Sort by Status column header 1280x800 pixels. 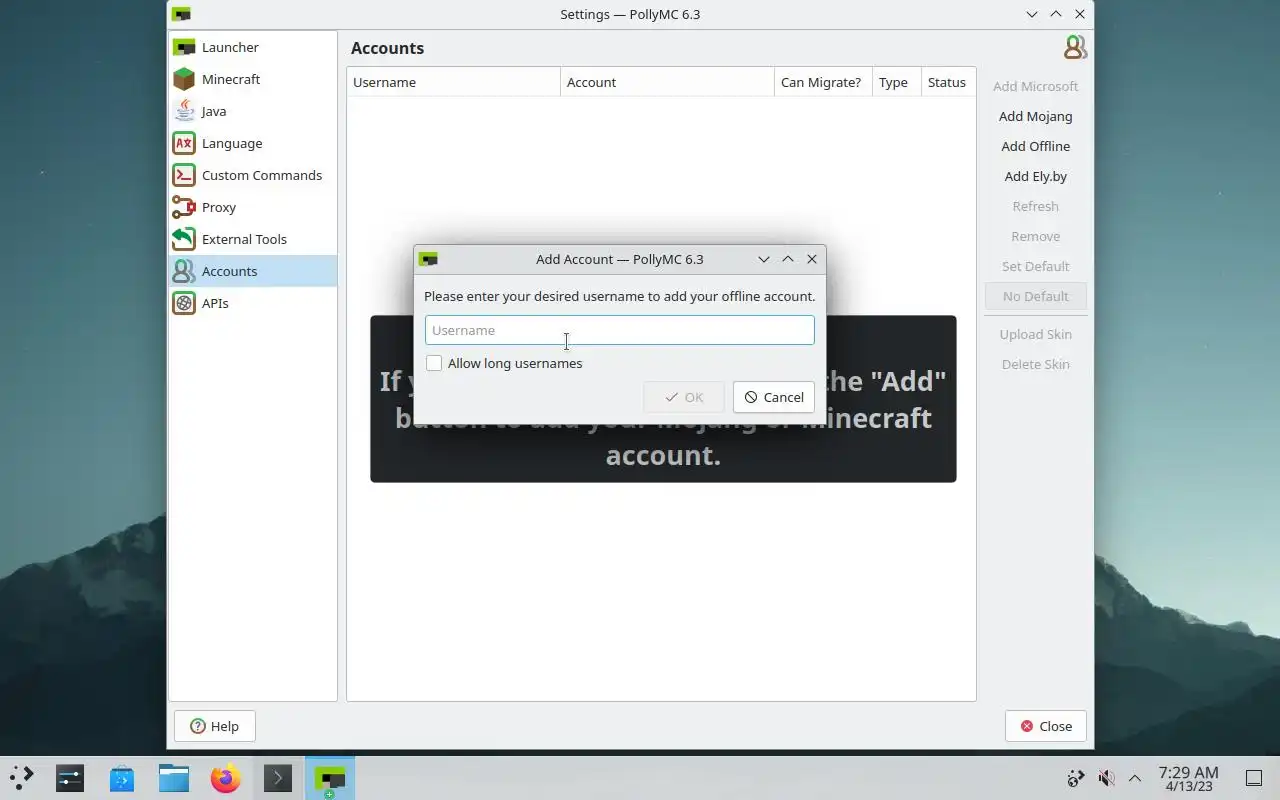(x=947, y=82)
